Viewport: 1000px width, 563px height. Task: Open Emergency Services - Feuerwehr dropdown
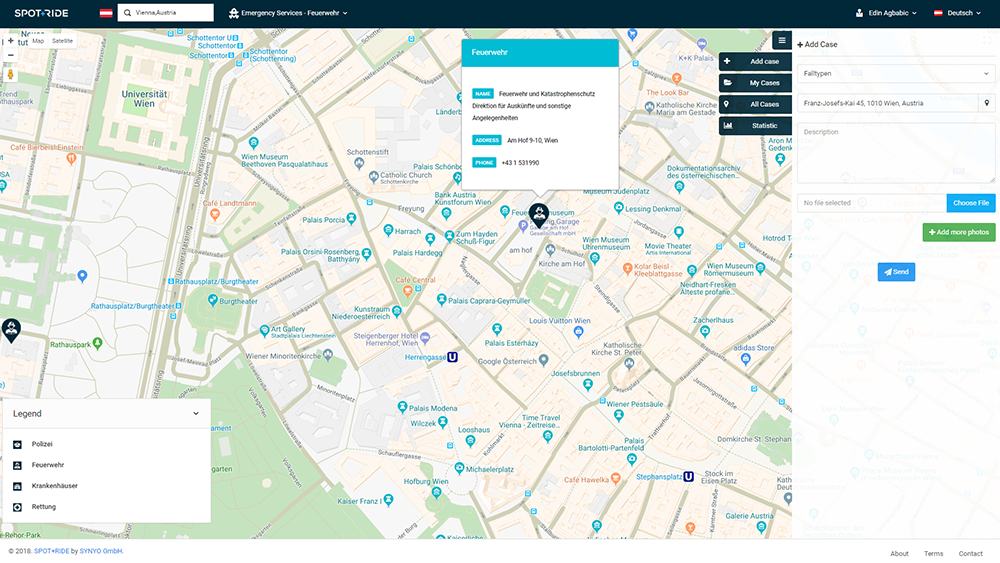point(288,13)
